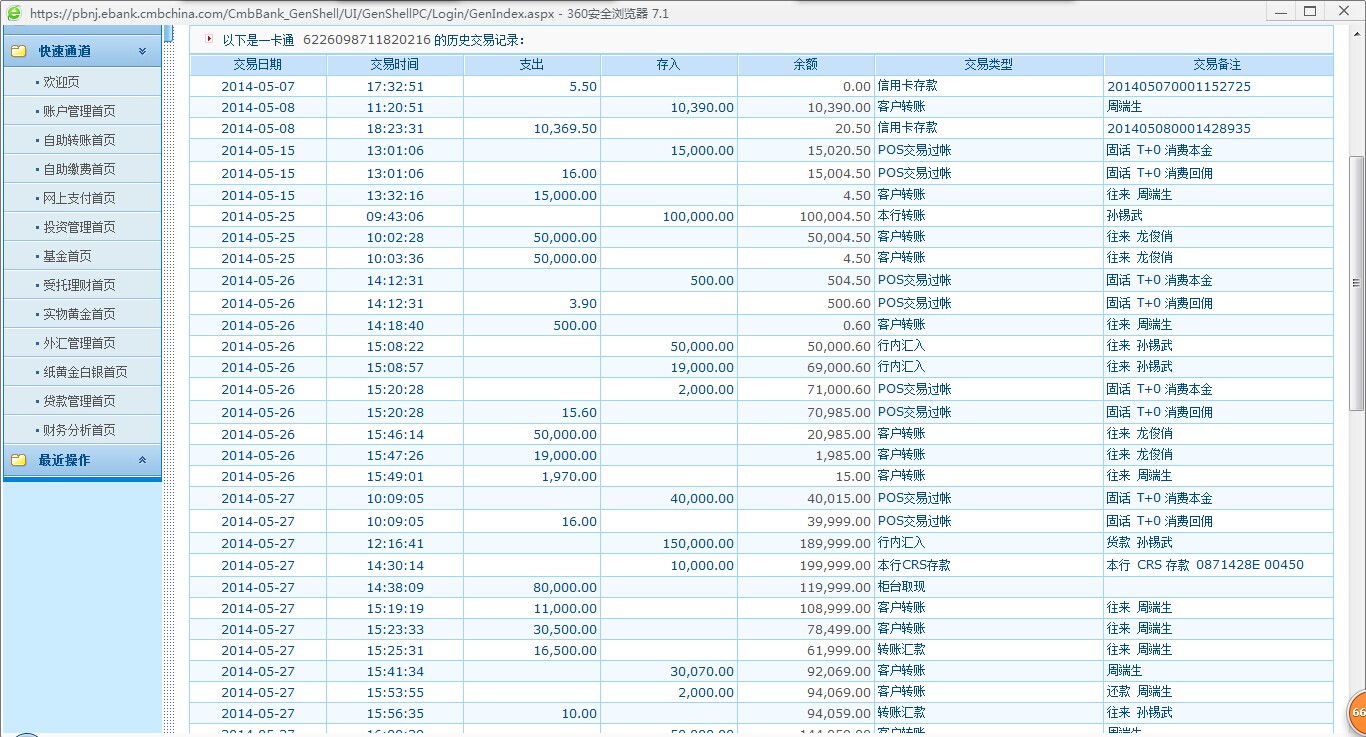
Task: Click the orange badge in bottom-right corner
Action: (1357, 712)
